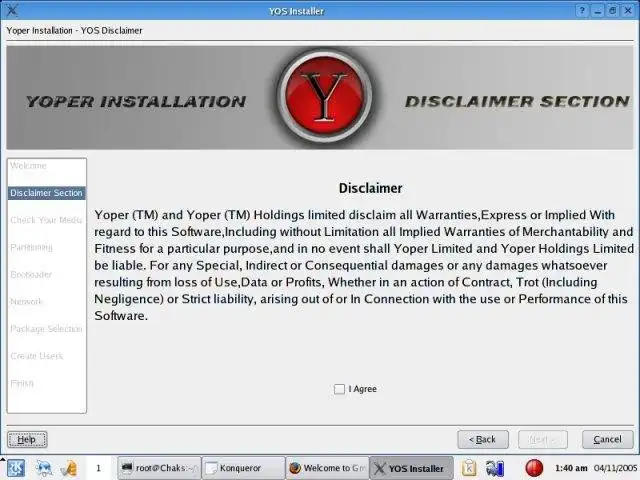Click the red Yoper ball tray icon
The height and width of the screenshot is (480, 640).
tap(534, 468)
